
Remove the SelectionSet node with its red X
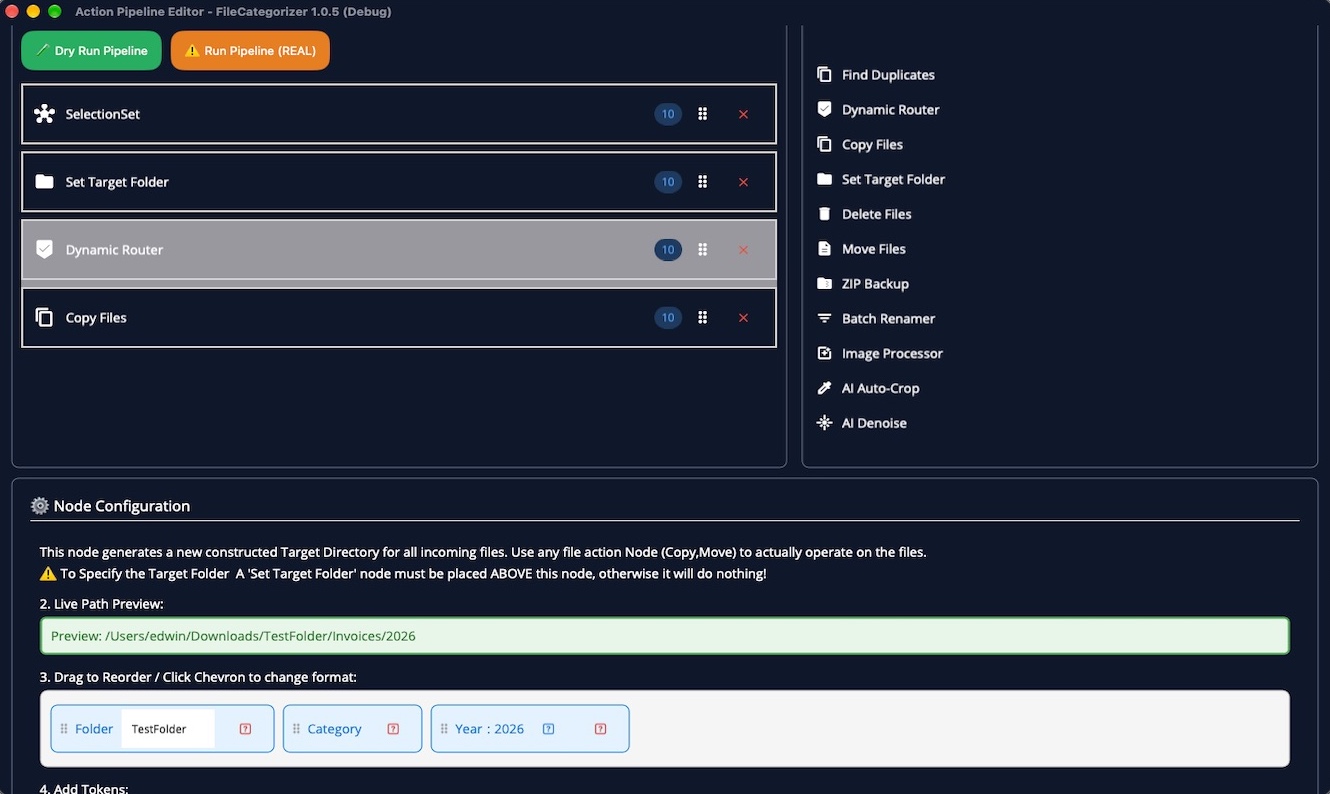(743, 114)
